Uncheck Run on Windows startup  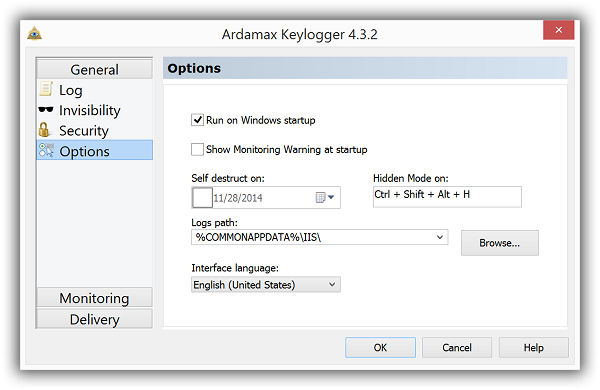click(197, 120)
